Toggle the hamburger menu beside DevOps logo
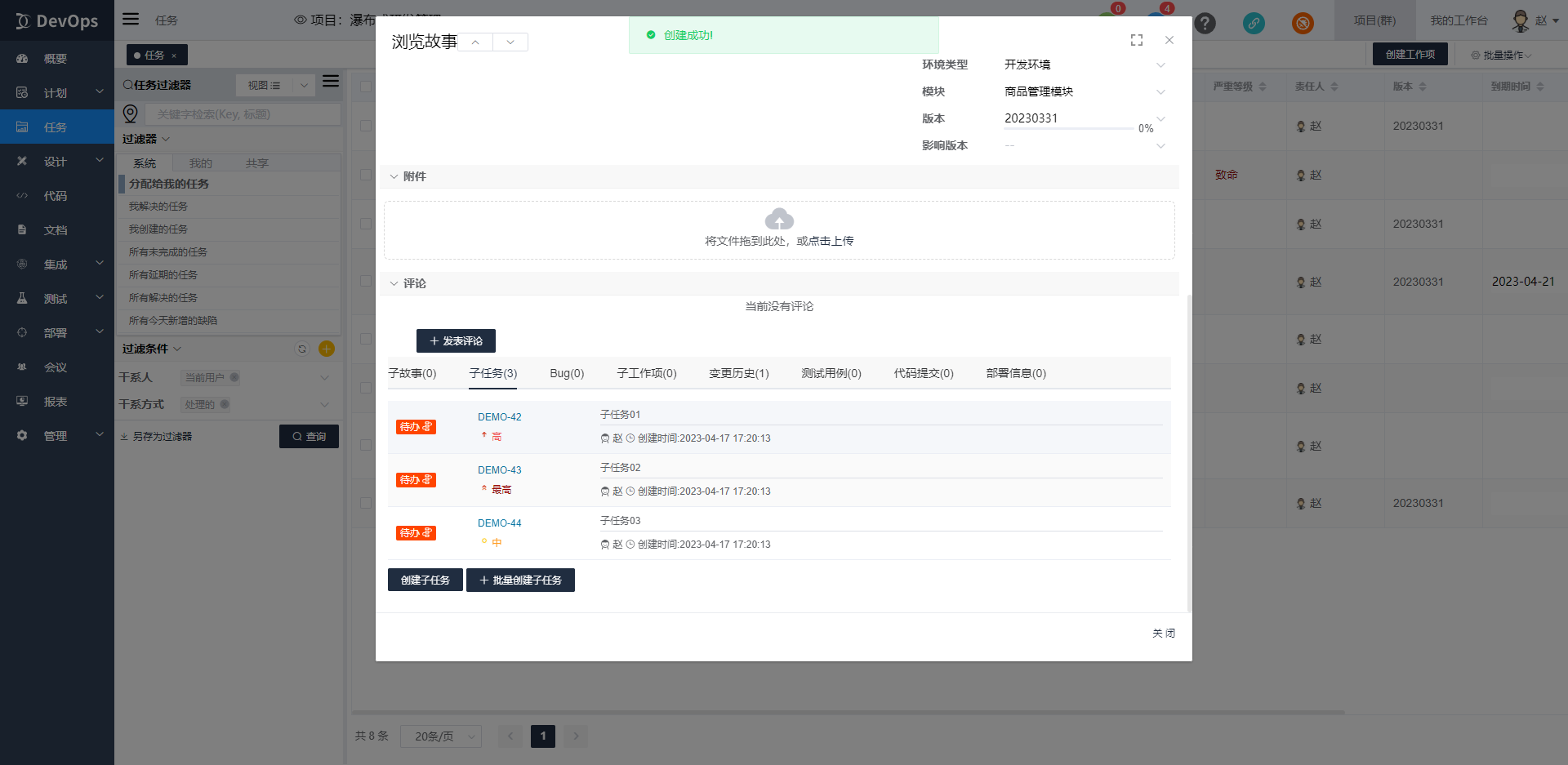Viewport: 1568px width, 765px height. (131, 19)
